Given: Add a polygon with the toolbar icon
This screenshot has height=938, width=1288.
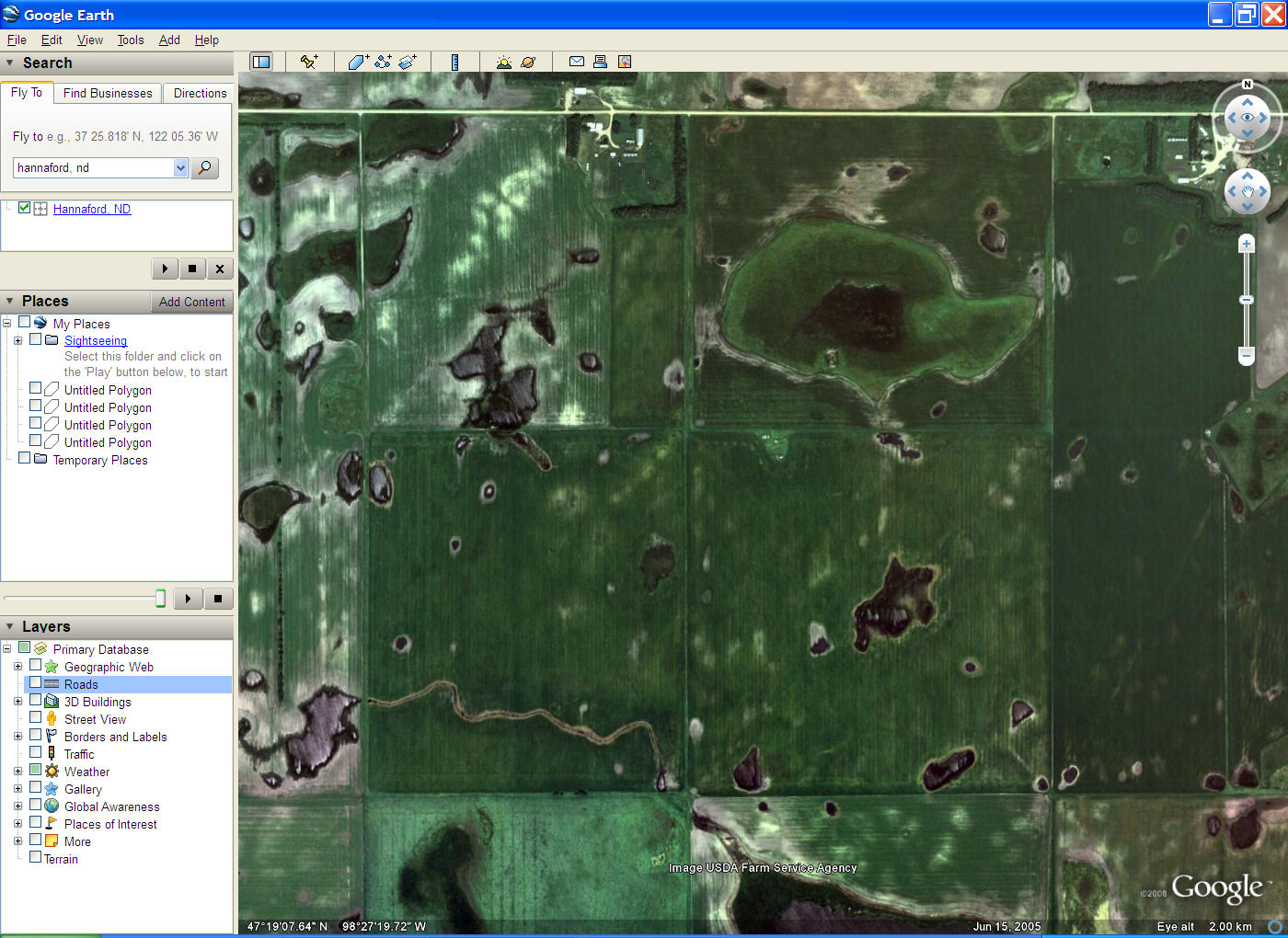Looking at the screenshot, I should [x=359, y=62].
